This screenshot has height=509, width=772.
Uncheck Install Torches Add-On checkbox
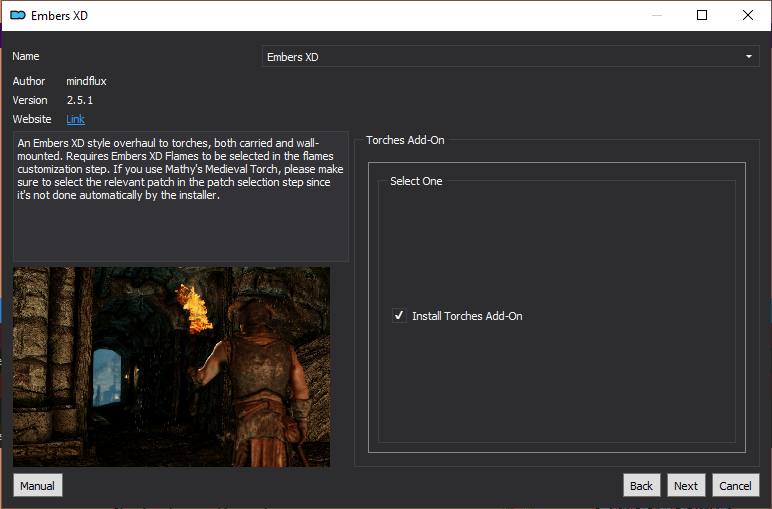[399, 316]
